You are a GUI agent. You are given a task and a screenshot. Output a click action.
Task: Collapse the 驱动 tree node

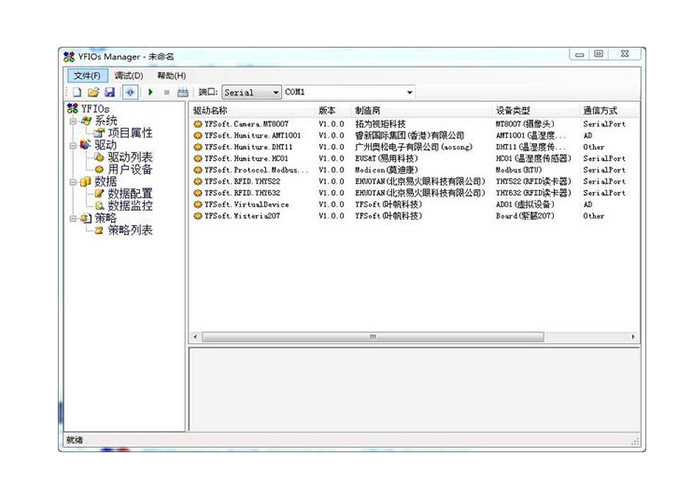pyautogui.click(x=73, y=146)
